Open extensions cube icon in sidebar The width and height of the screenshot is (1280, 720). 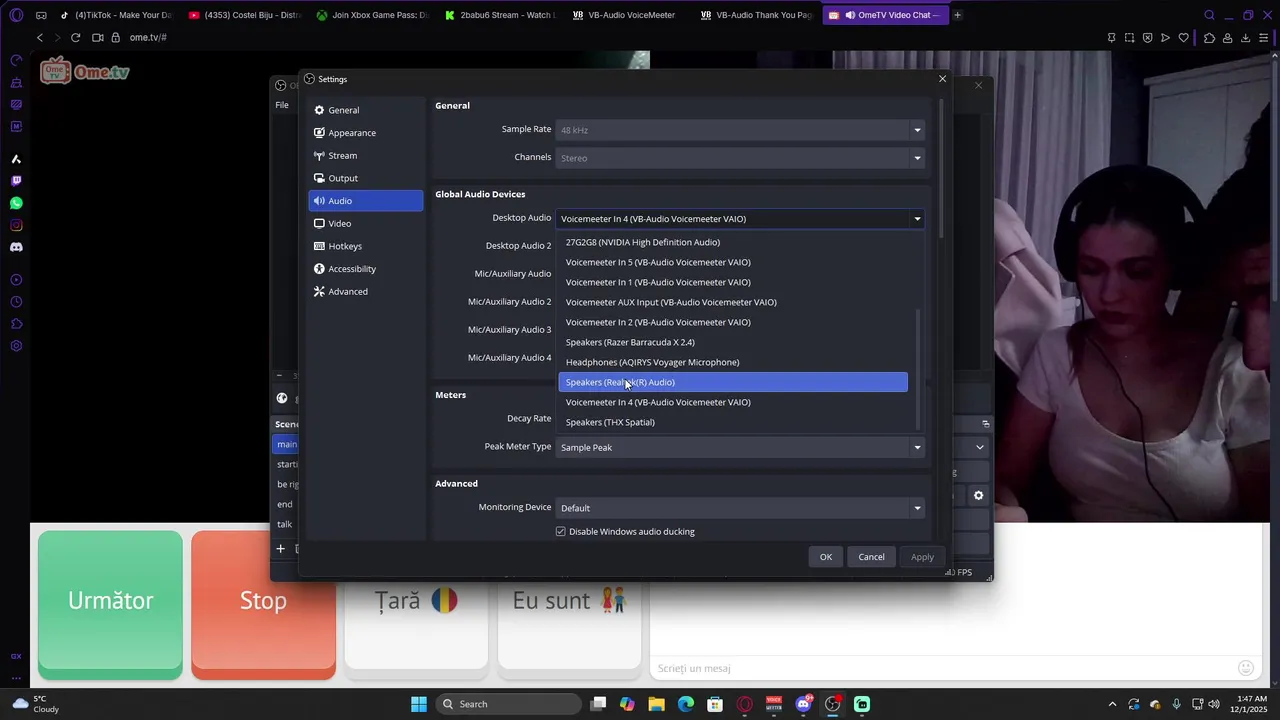click(x=16, y=324)
